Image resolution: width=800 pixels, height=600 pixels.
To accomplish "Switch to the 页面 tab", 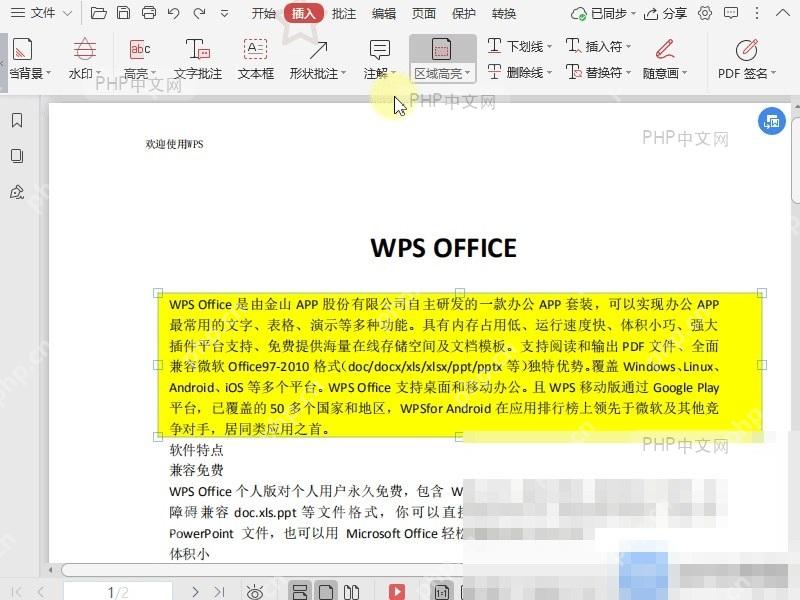I will [423, 14].
